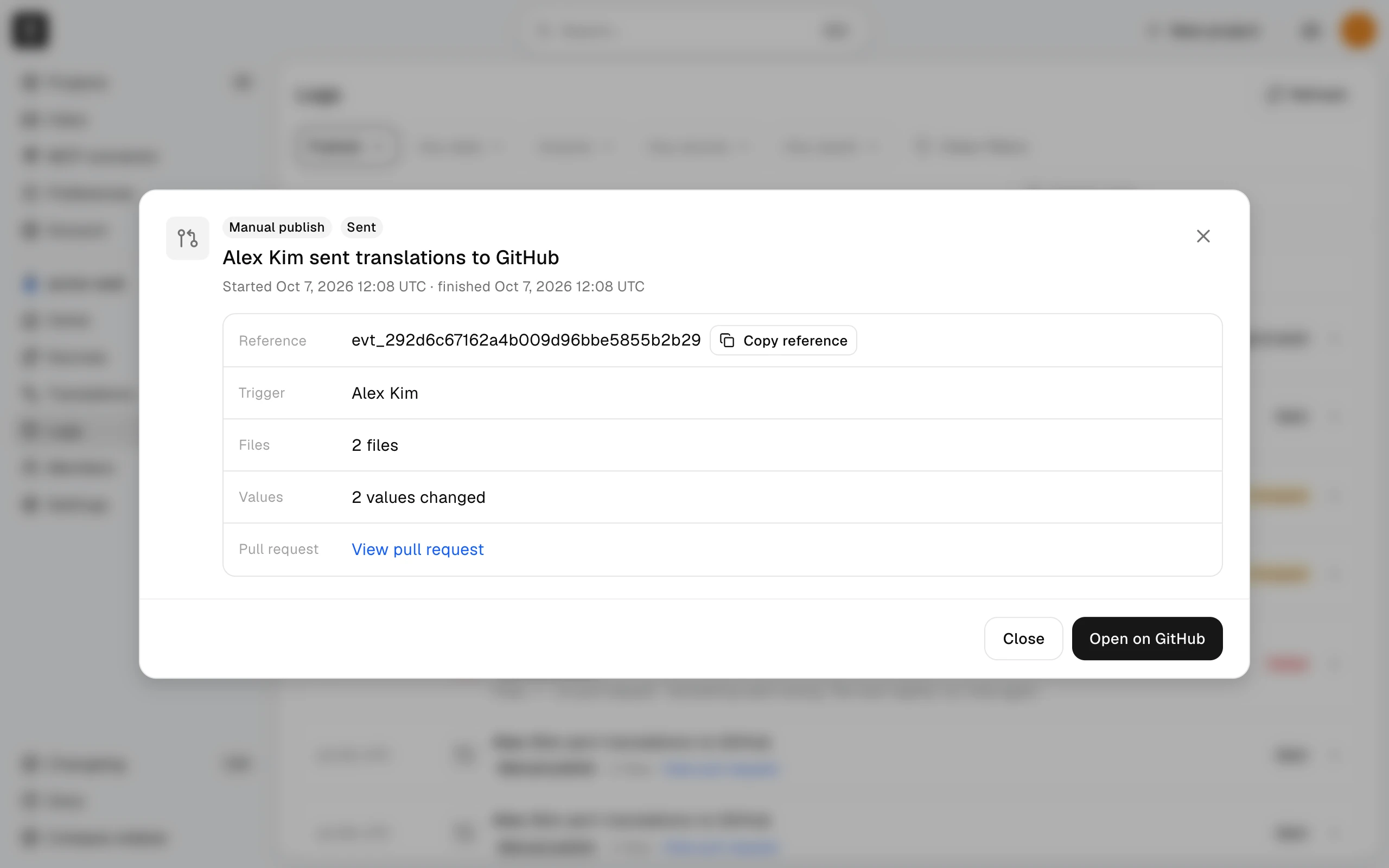The image size is (1389, 868).
Task: Click the app logo in the top-left corner
Action: (30, 30)
